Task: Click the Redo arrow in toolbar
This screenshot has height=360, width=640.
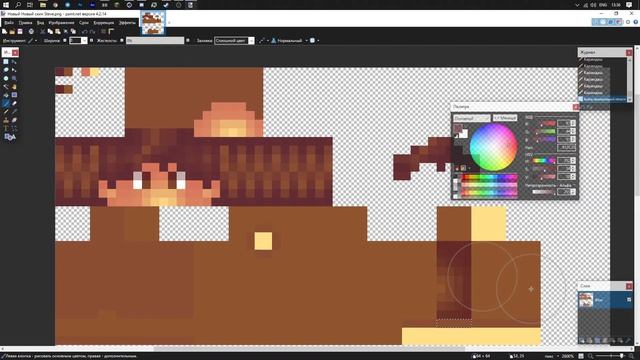Action: [x=93, y=31]
